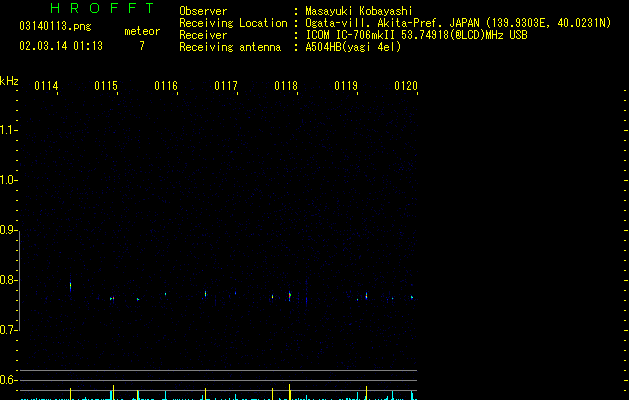This screenshot has height=400, width=629.
Task: Click the Observer label
Action: coord(203,11)
